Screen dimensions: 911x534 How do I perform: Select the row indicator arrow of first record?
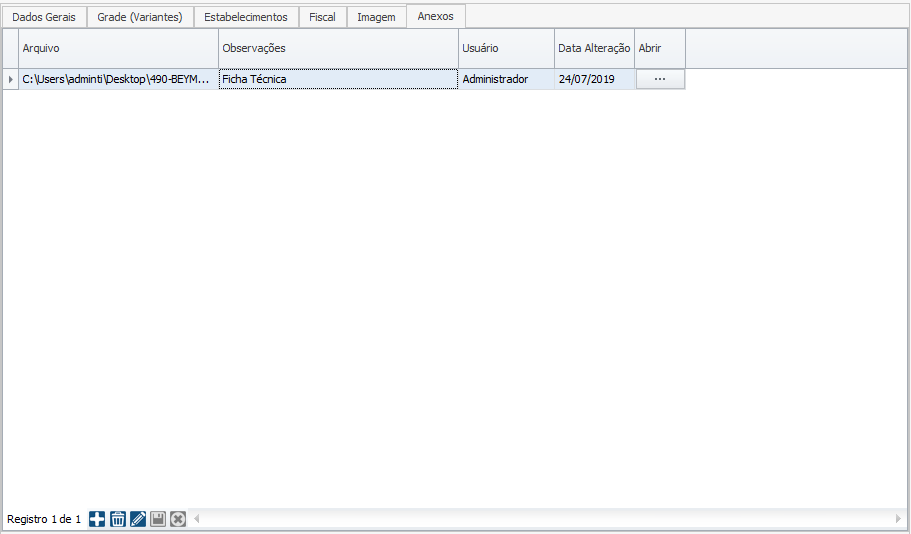[x=10, y=79]
